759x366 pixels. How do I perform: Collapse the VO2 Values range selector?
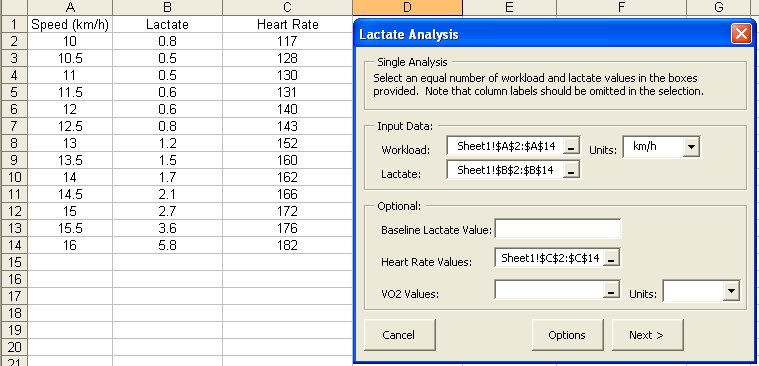[x=611, y=291]
